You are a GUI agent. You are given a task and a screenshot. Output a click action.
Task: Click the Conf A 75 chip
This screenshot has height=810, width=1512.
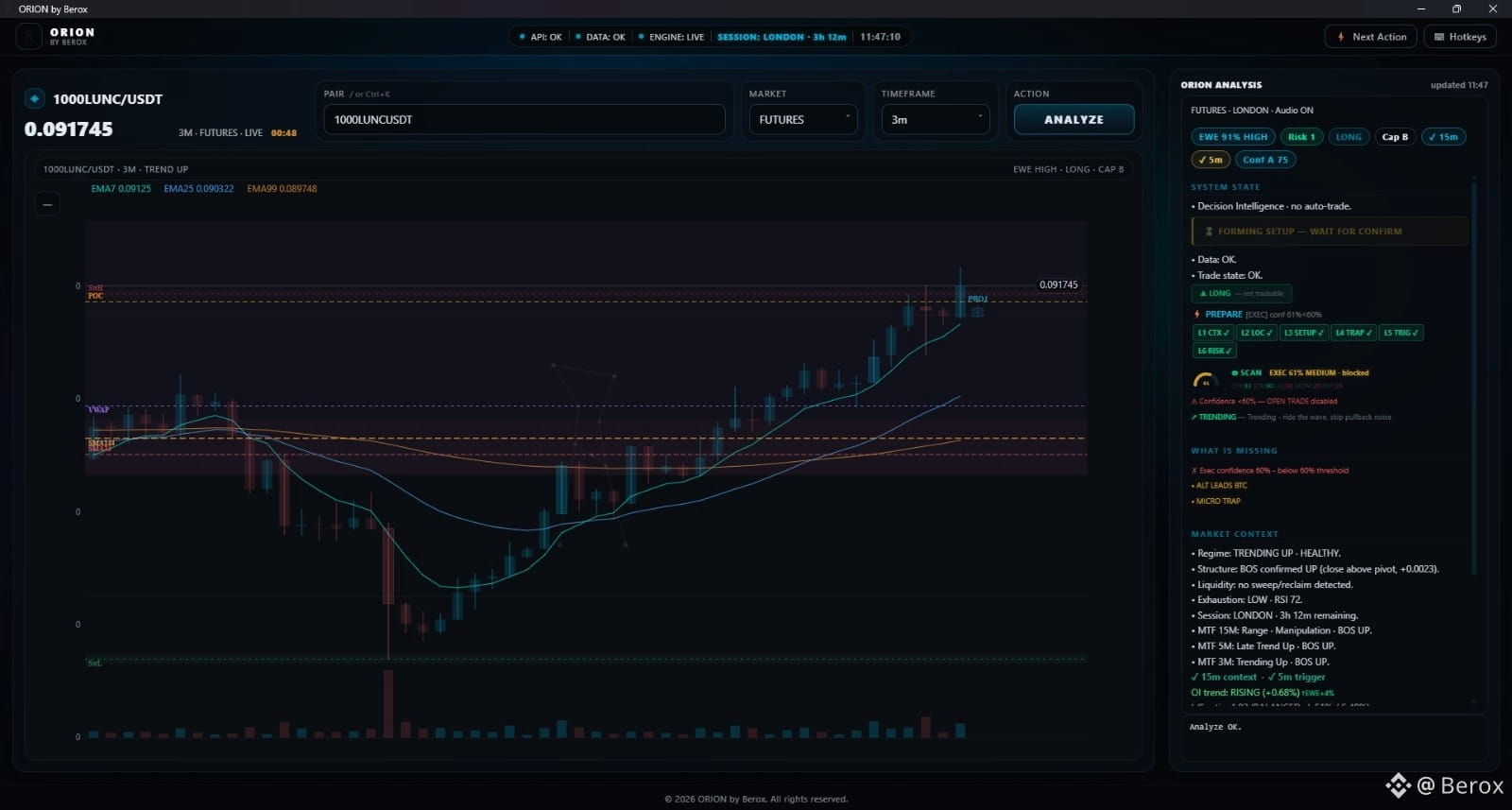(1265, 160)
